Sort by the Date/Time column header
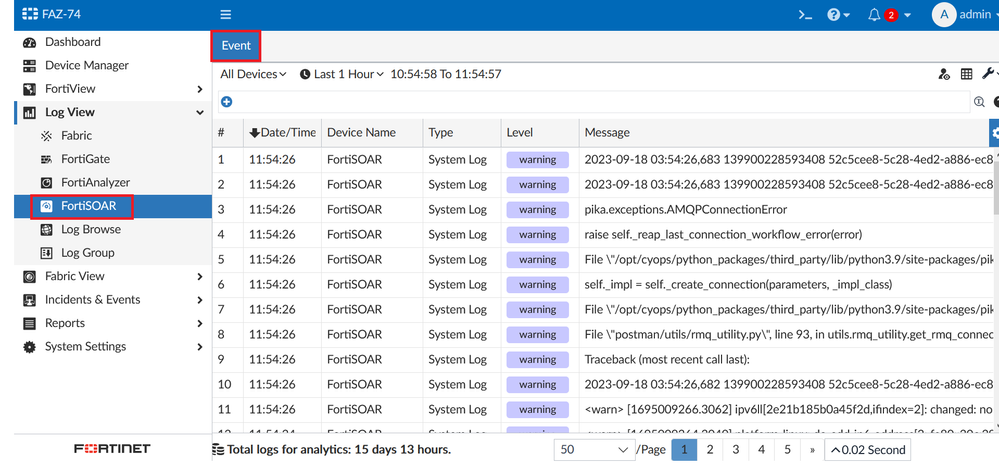This screenshot has height=463, width=999. pyautogui.click(x=282, y=132)
